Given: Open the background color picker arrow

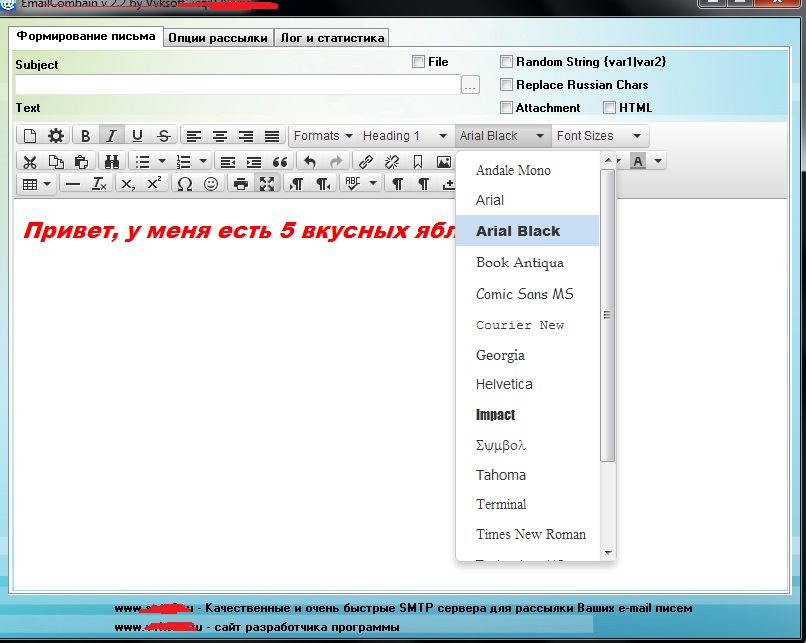Looking at the screenshot, I should pyautogui.click(x=658, y=161).
